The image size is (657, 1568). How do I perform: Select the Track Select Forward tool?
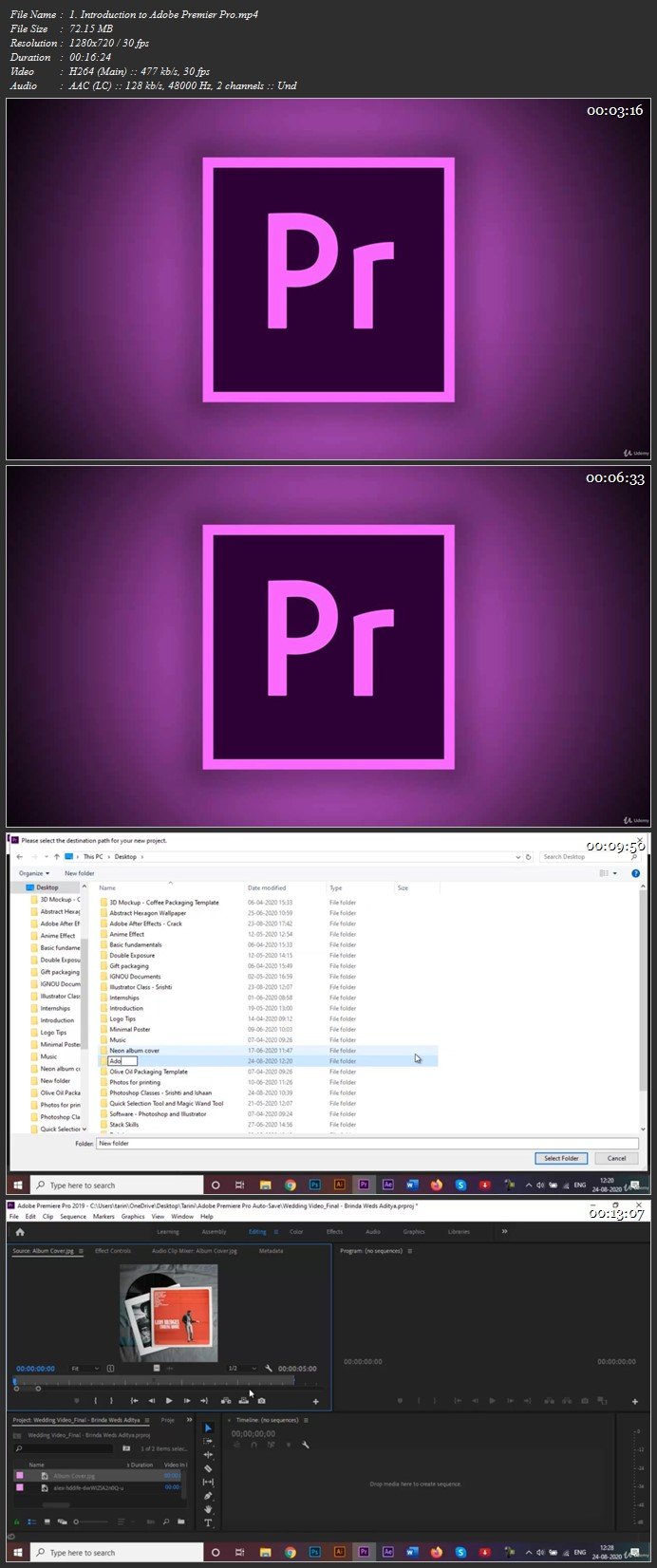coord(209,1441)
